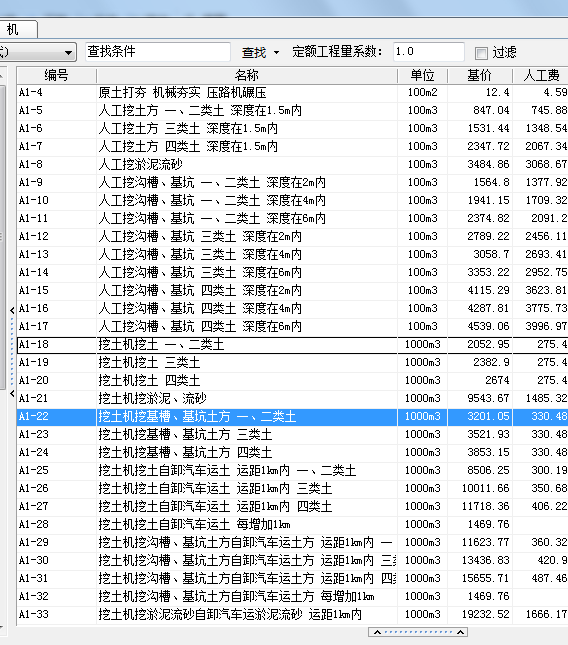Click base price 3353.22 cell
This screenshot has width=568, height=645.
[480, 273]
